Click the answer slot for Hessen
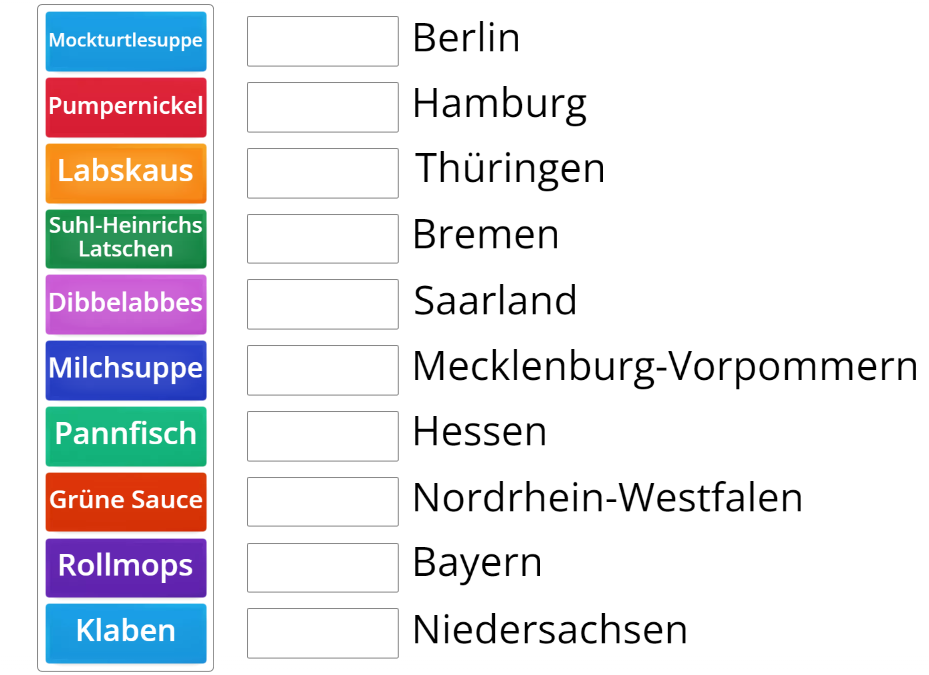 pos(322,436)
